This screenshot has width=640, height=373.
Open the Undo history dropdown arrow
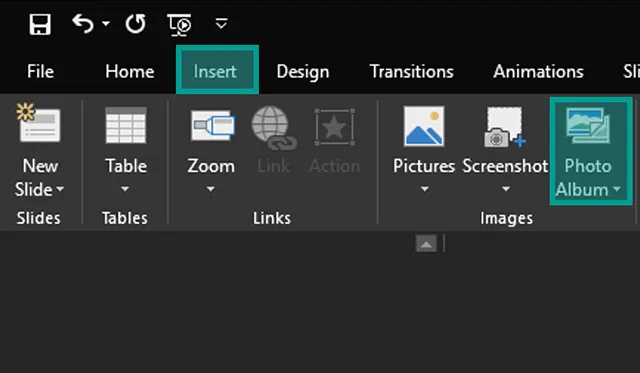pos(106,24)
